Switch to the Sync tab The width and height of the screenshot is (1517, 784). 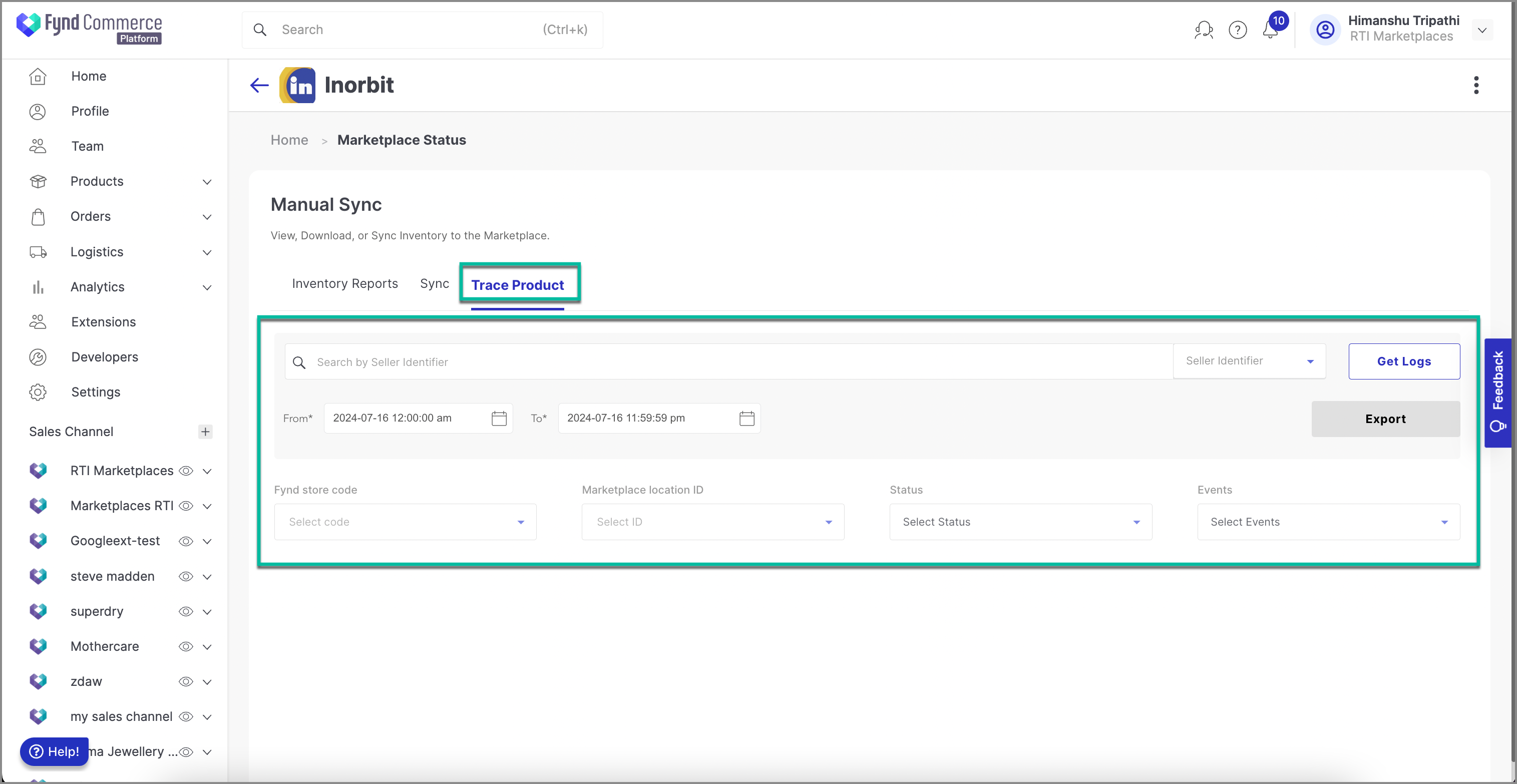[x=435, y=284]
